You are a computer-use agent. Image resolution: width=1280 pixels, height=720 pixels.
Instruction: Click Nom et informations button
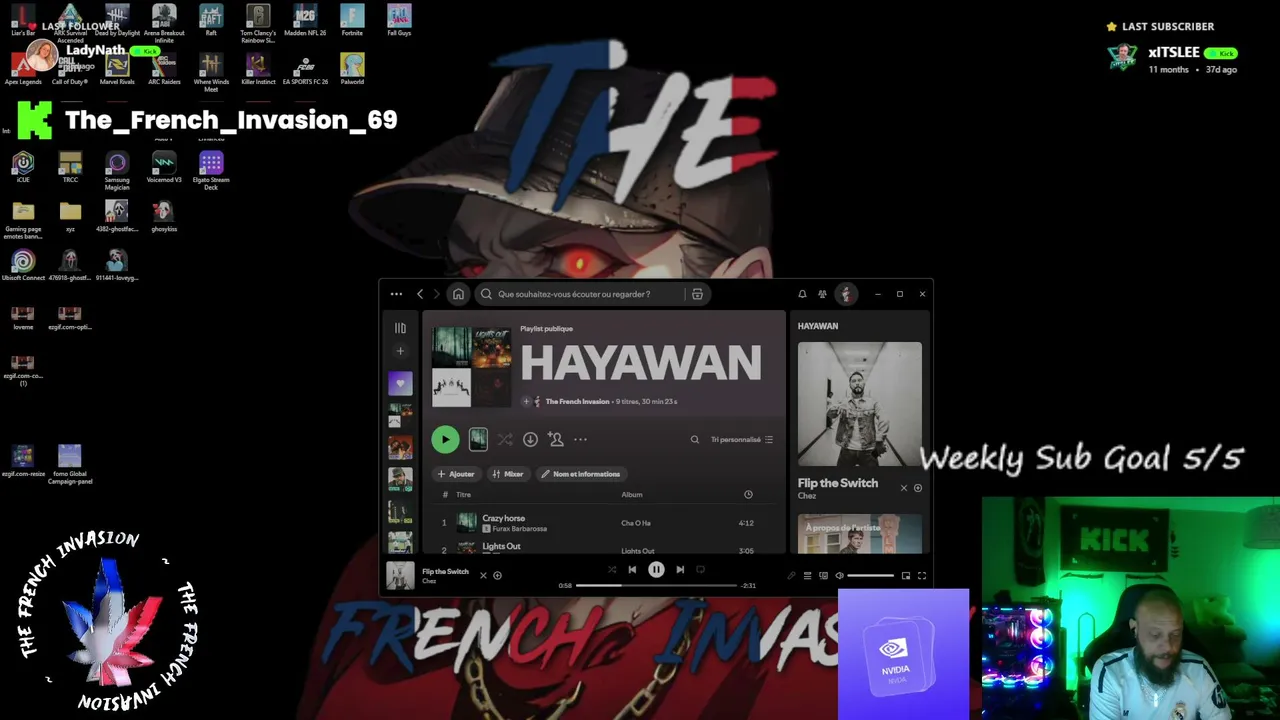coord(581,474)
